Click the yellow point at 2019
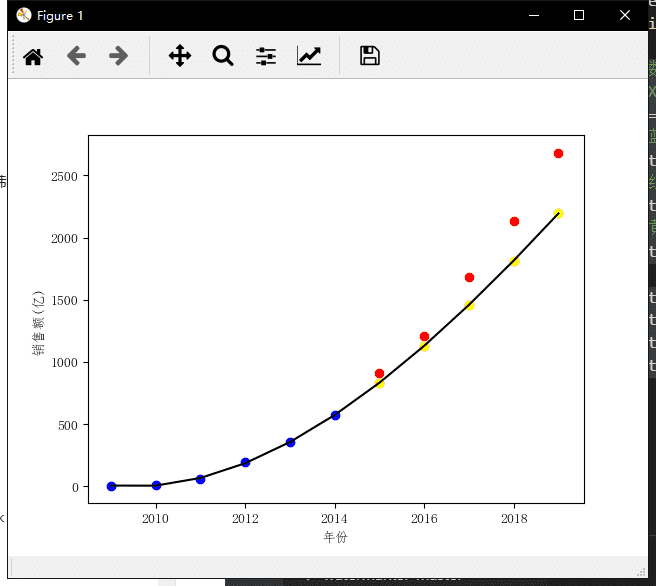656x586 pixels. (558, 213)
